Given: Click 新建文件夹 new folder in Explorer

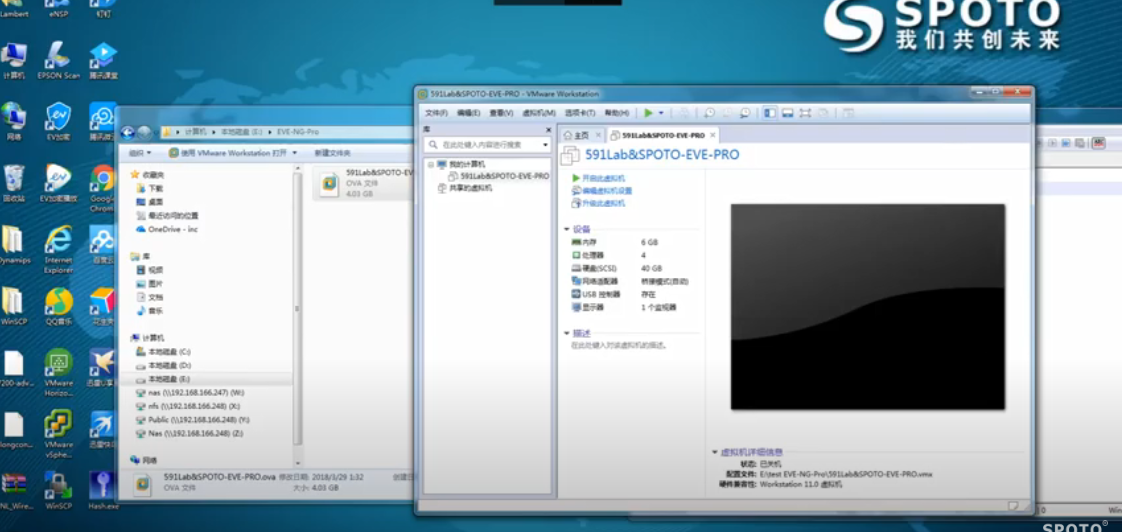Looking at the screenshot, I should point(332,153).
